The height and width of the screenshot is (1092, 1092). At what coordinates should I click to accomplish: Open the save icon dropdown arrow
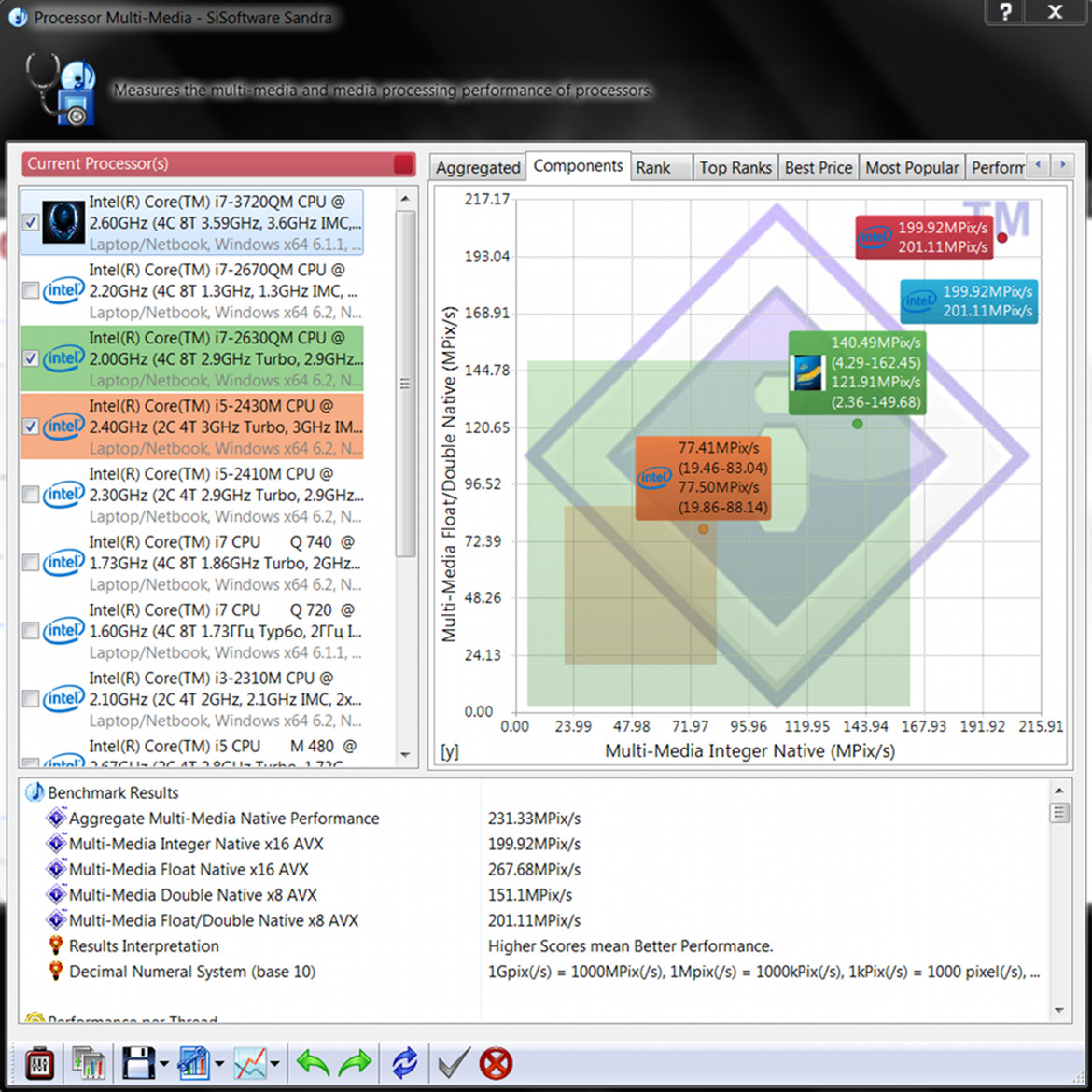[163, 1064]
